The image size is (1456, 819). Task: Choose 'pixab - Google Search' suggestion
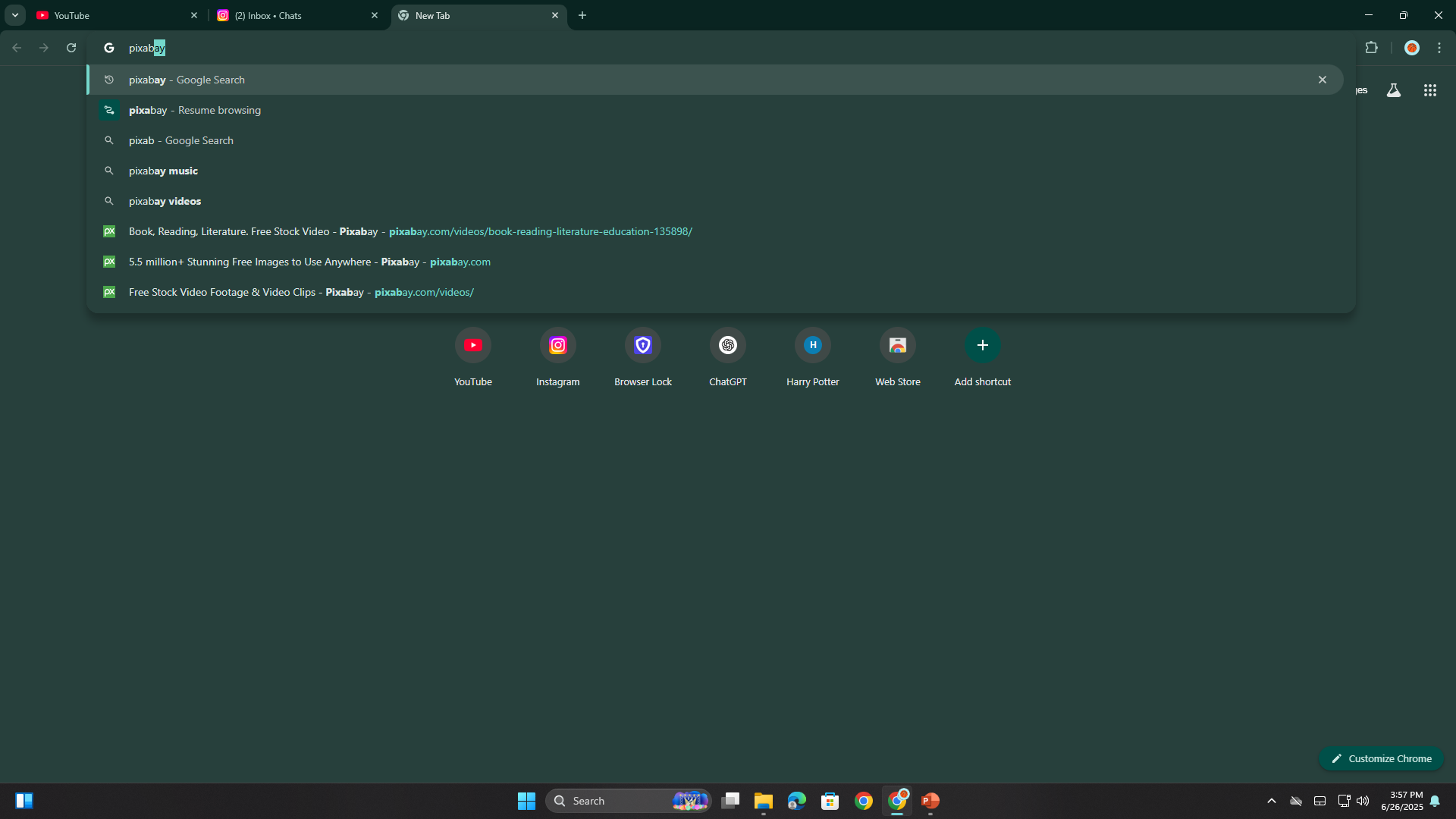coord(714,140)
